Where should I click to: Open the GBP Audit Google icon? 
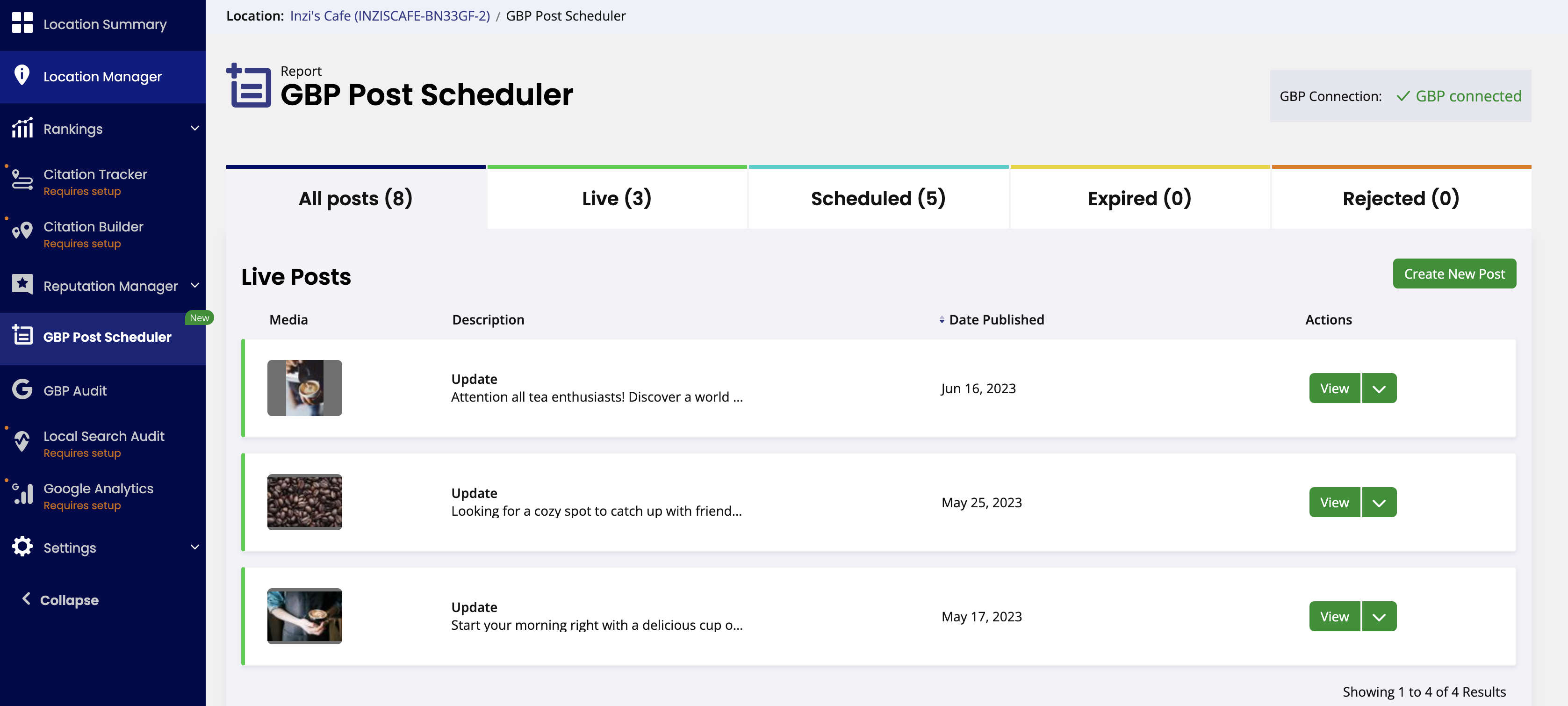point(22,390)
